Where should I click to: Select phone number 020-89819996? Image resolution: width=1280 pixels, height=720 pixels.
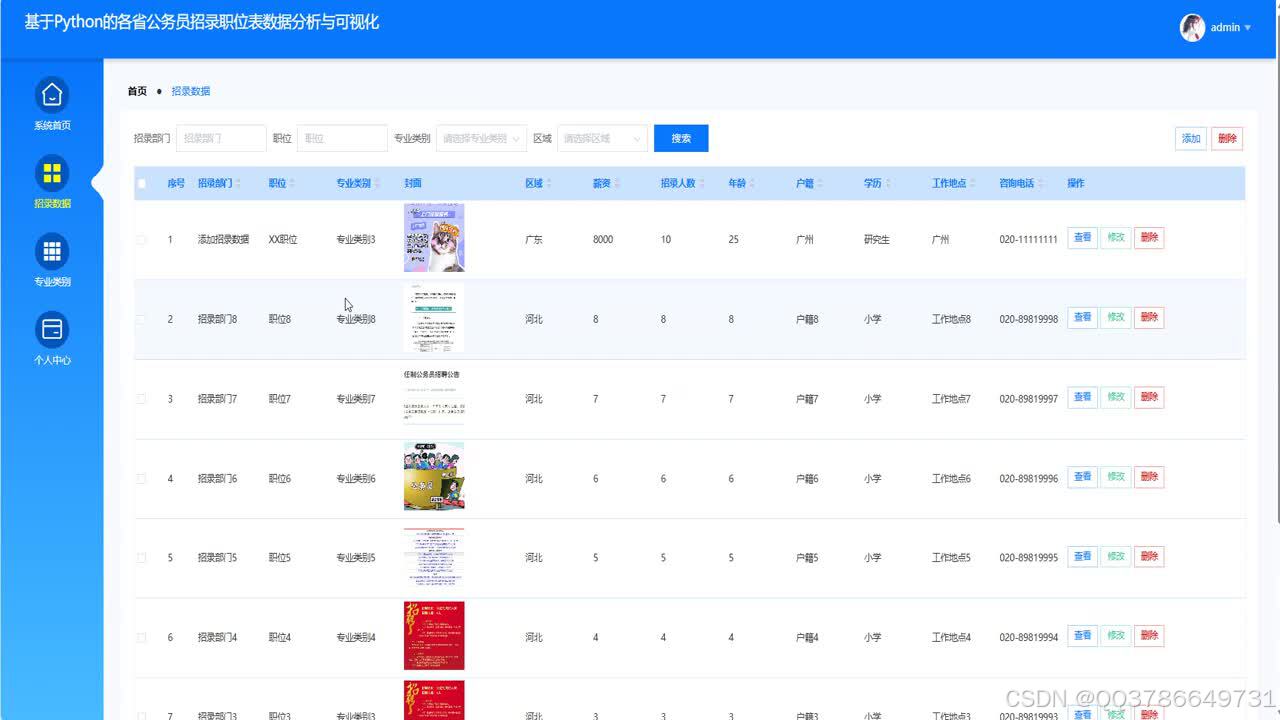click(1028, 479)
